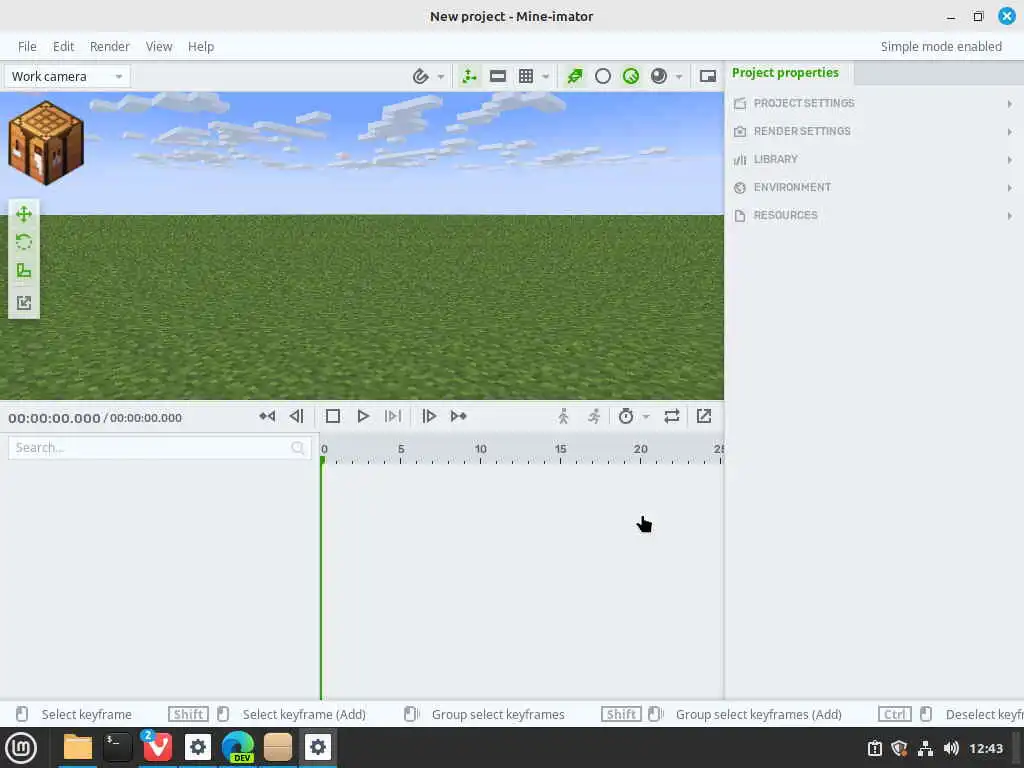Click the crafting table workbench icon
Viewport: 1024px width, 768px height.
point(46,142)
